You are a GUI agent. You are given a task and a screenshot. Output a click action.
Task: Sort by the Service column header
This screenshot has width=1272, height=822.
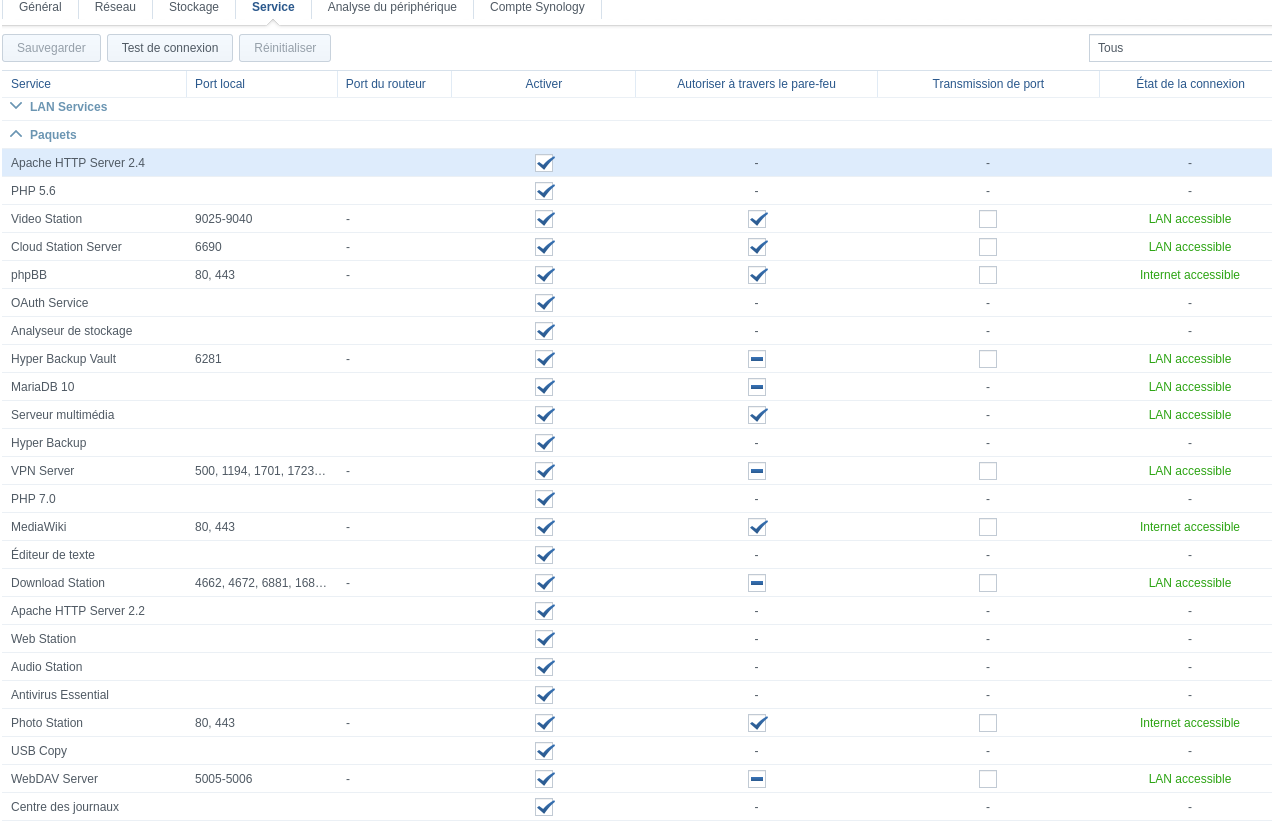[x=94, y=84]
